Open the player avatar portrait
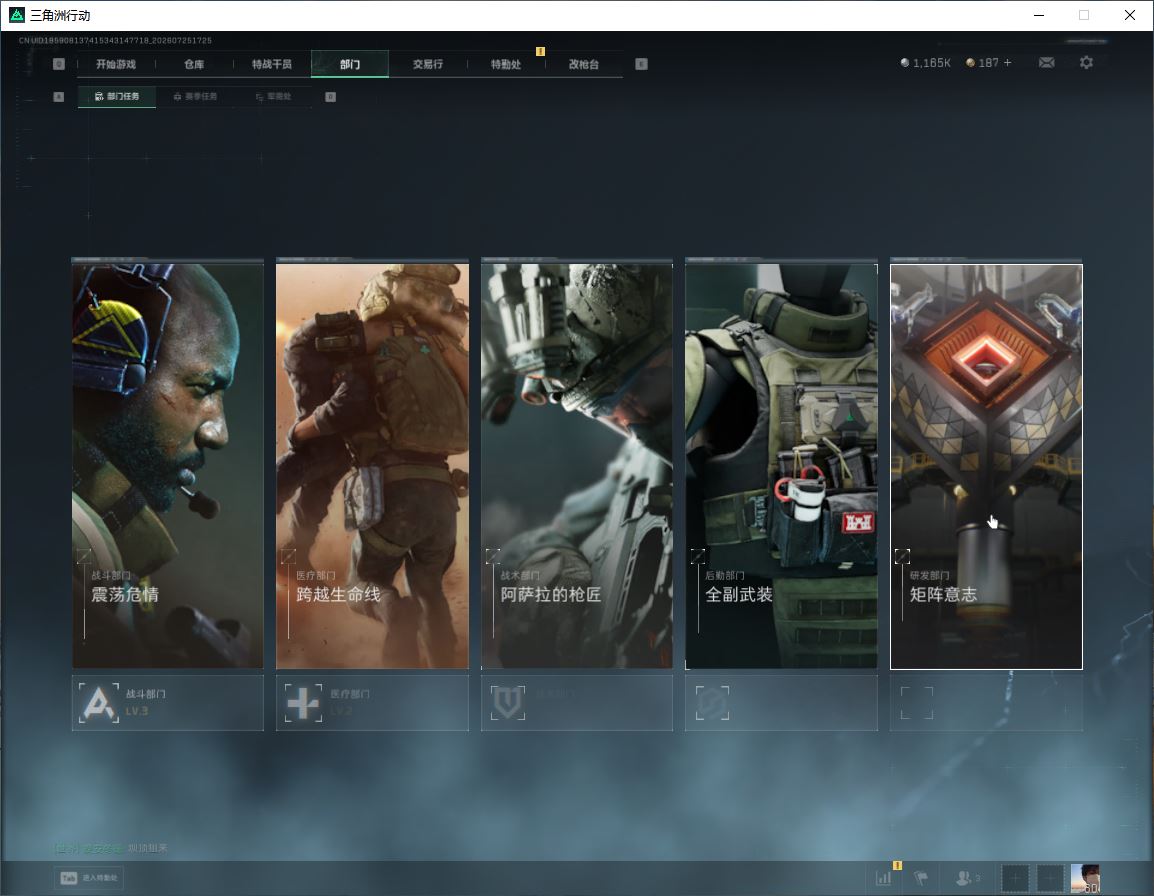 (x=1085, y=878)
